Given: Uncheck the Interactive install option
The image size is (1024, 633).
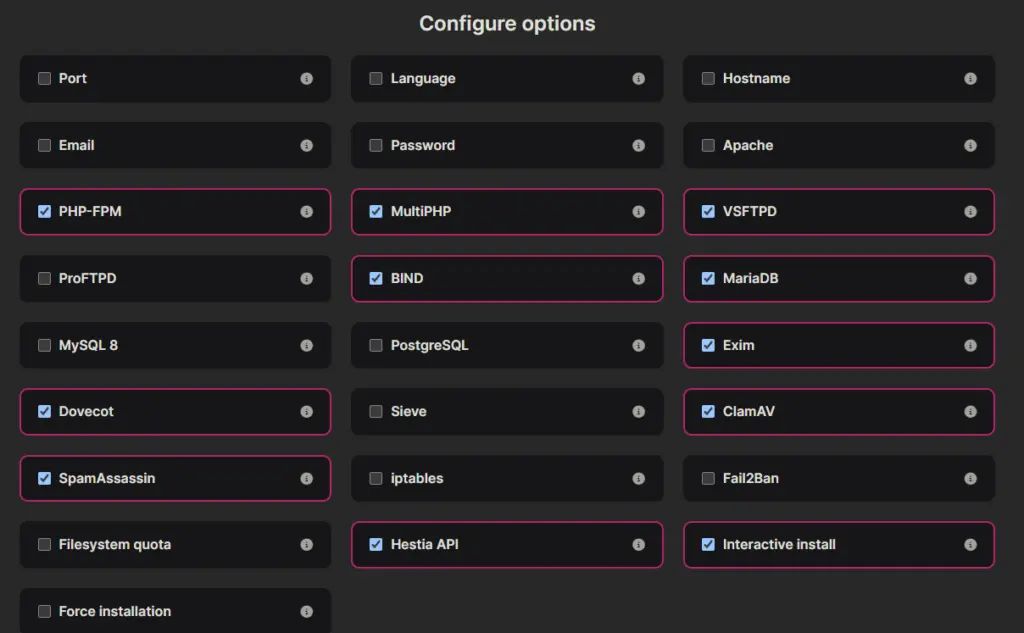Looking at the screenshot, I should (x=708, y=544).
